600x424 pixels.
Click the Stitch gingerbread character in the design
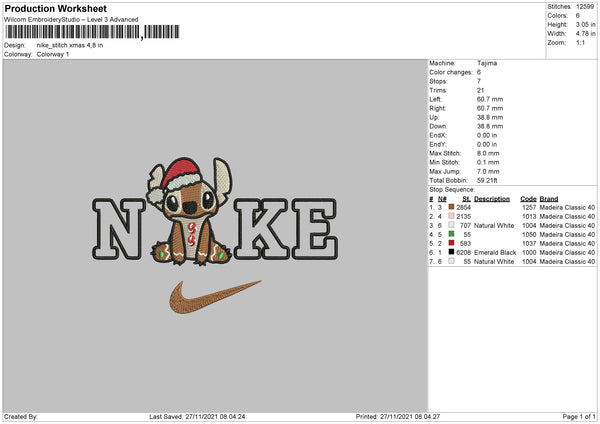[x=190, y=211]
